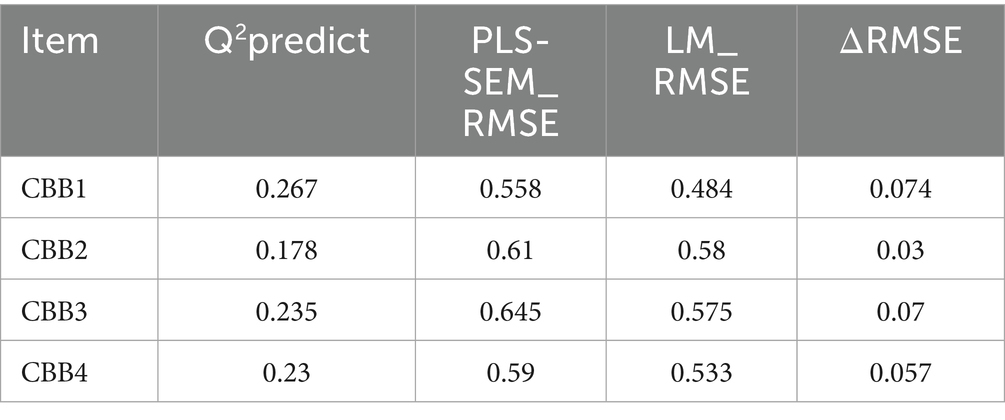Select the 0.03 ΔRMSE value for CBB2
Screen dimensions: 1005x420
pos(901,249)
